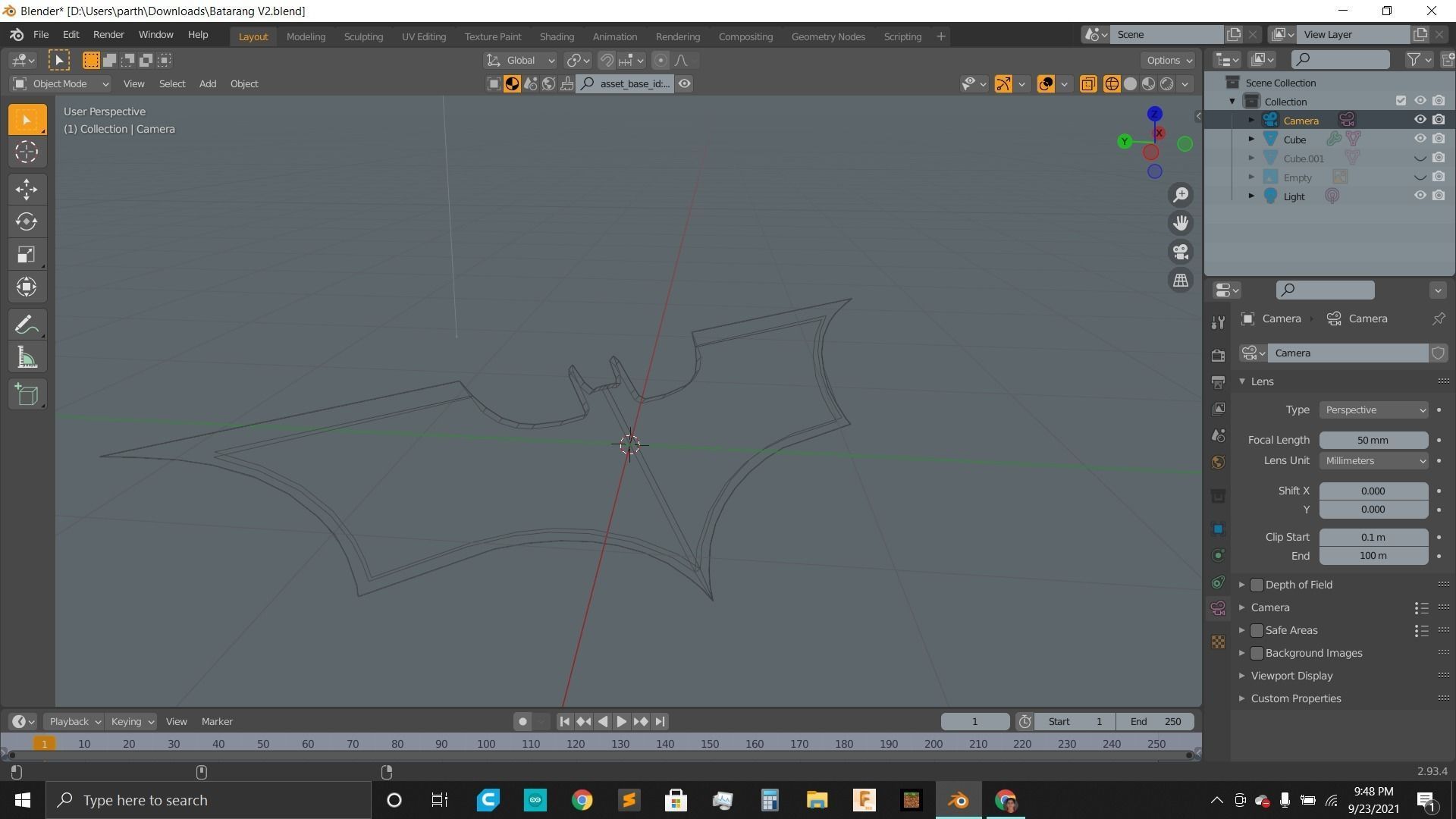Hide the Camera object in viewport

tap(1420, 120)
